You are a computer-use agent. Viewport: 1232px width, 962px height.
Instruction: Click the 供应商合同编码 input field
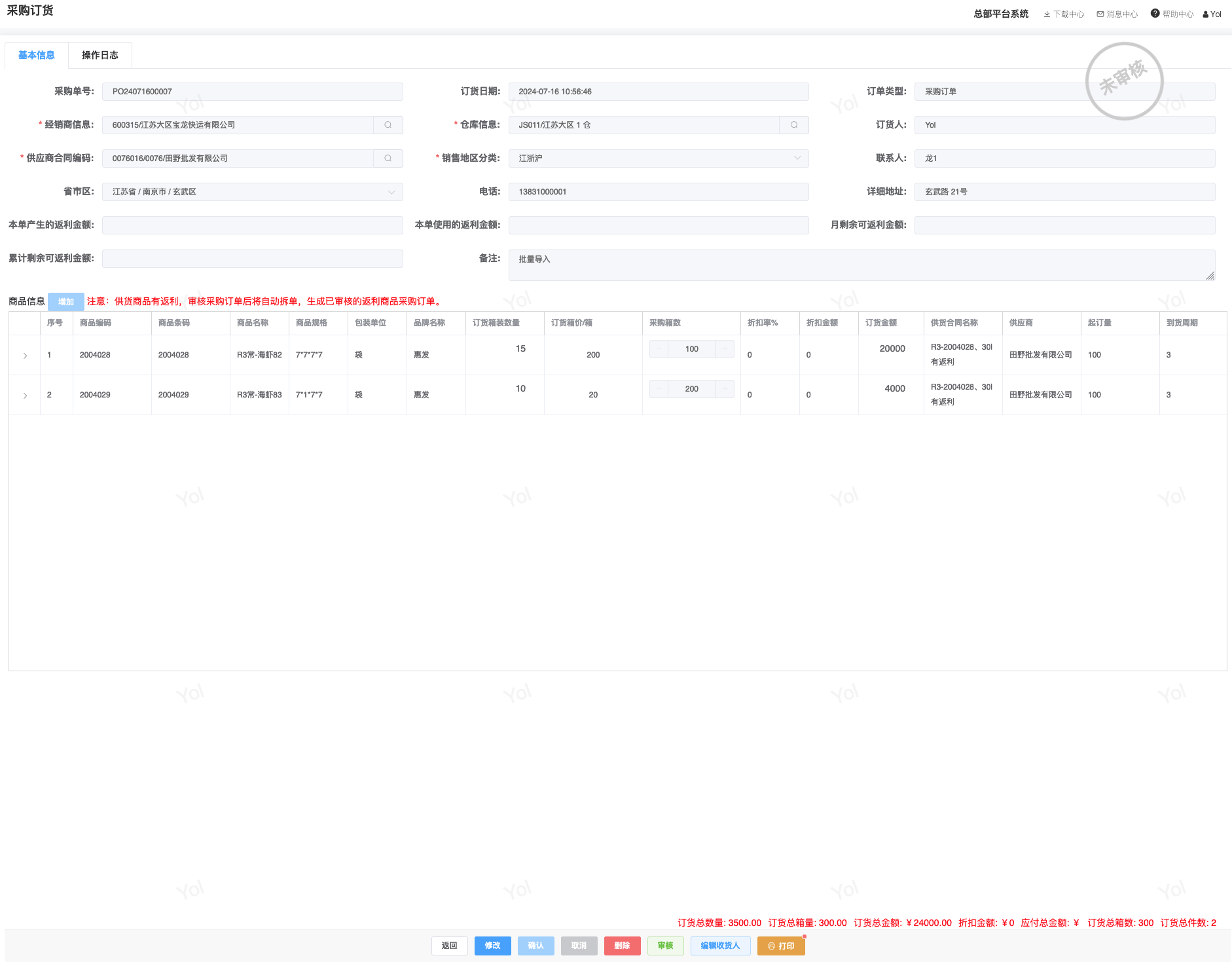(238, 158)
